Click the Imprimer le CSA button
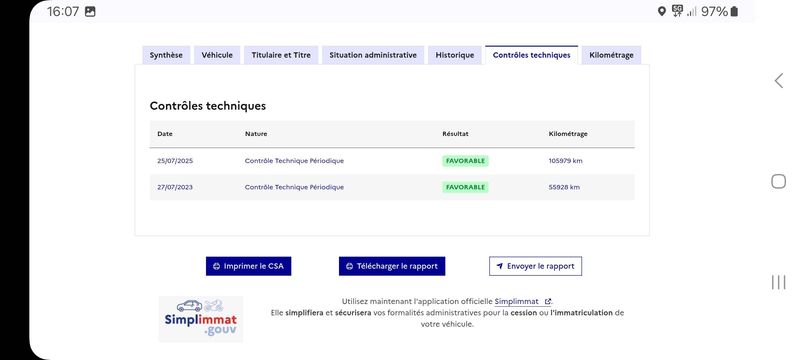 [248, 266]
